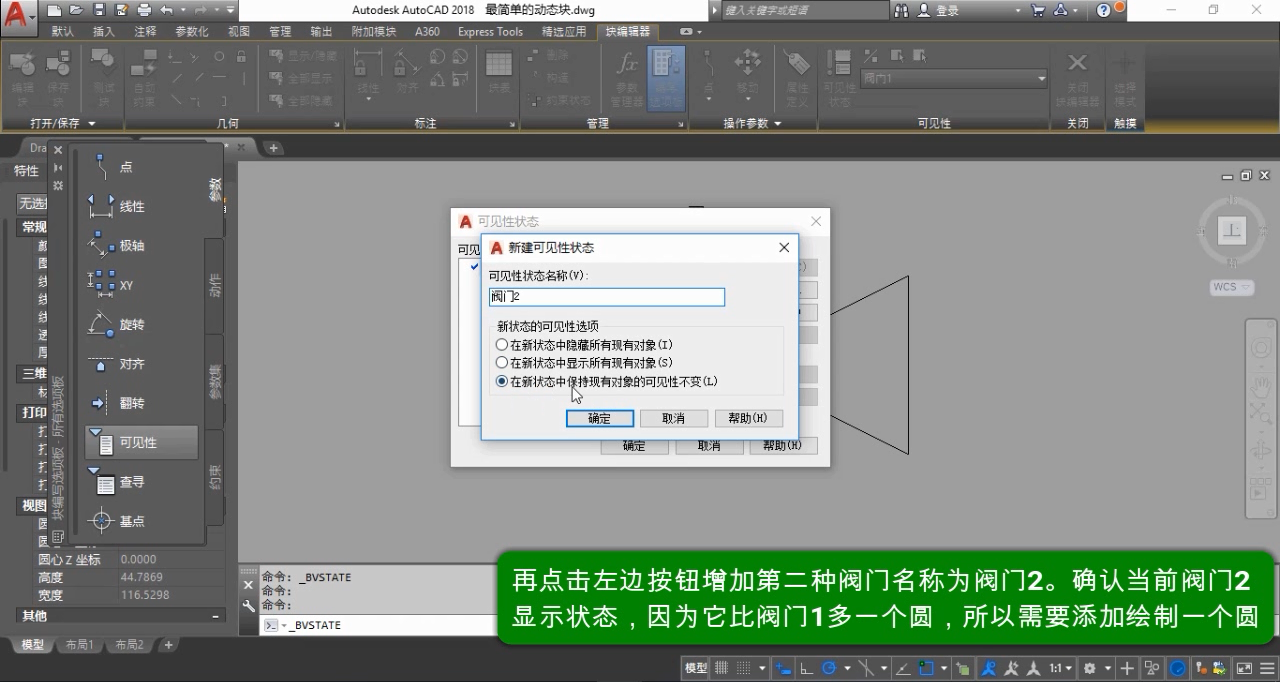Open the quick access toolbar customization dropdown arrow

click(x=231, y=10)
